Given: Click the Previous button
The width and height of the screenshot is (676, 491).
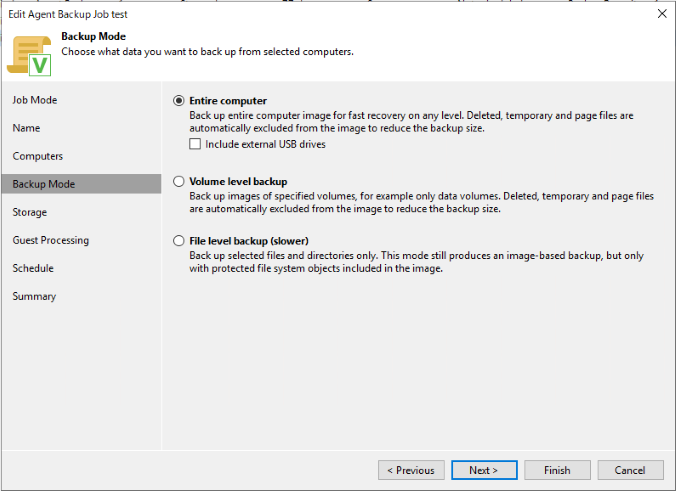Looking at the screenshot, I should [x=411, y=470].
